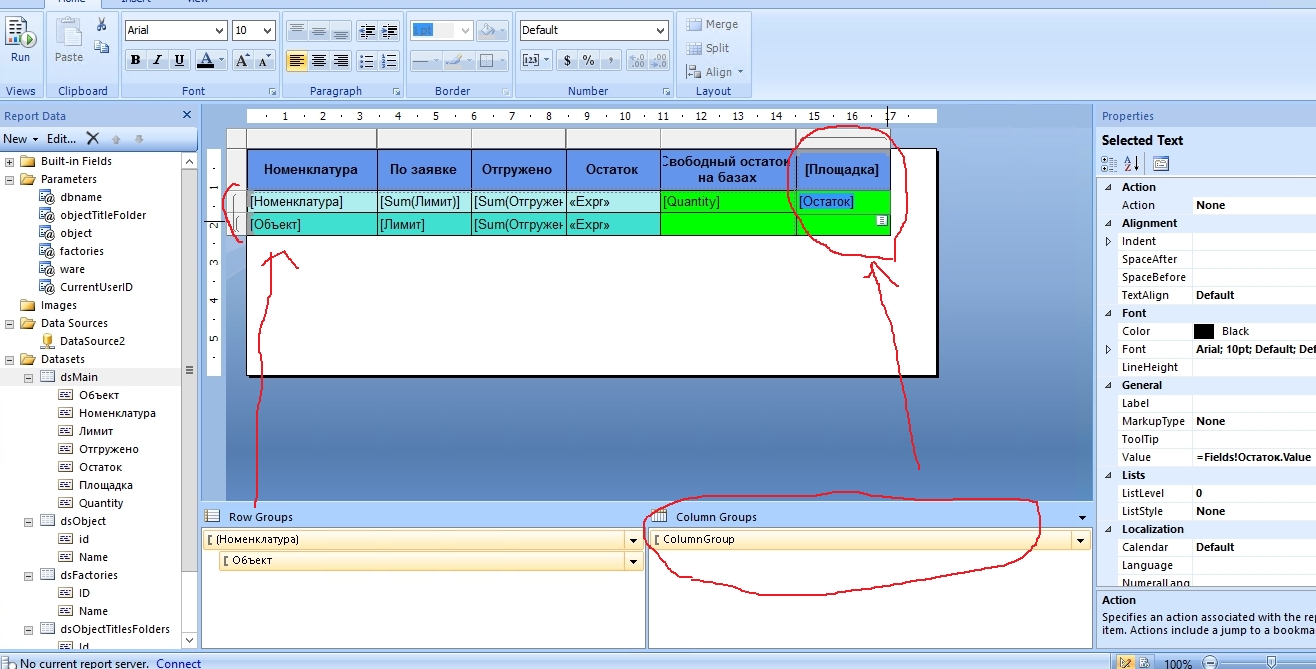Open the fill color bucket picker
1316x669 pixels.
491,31
